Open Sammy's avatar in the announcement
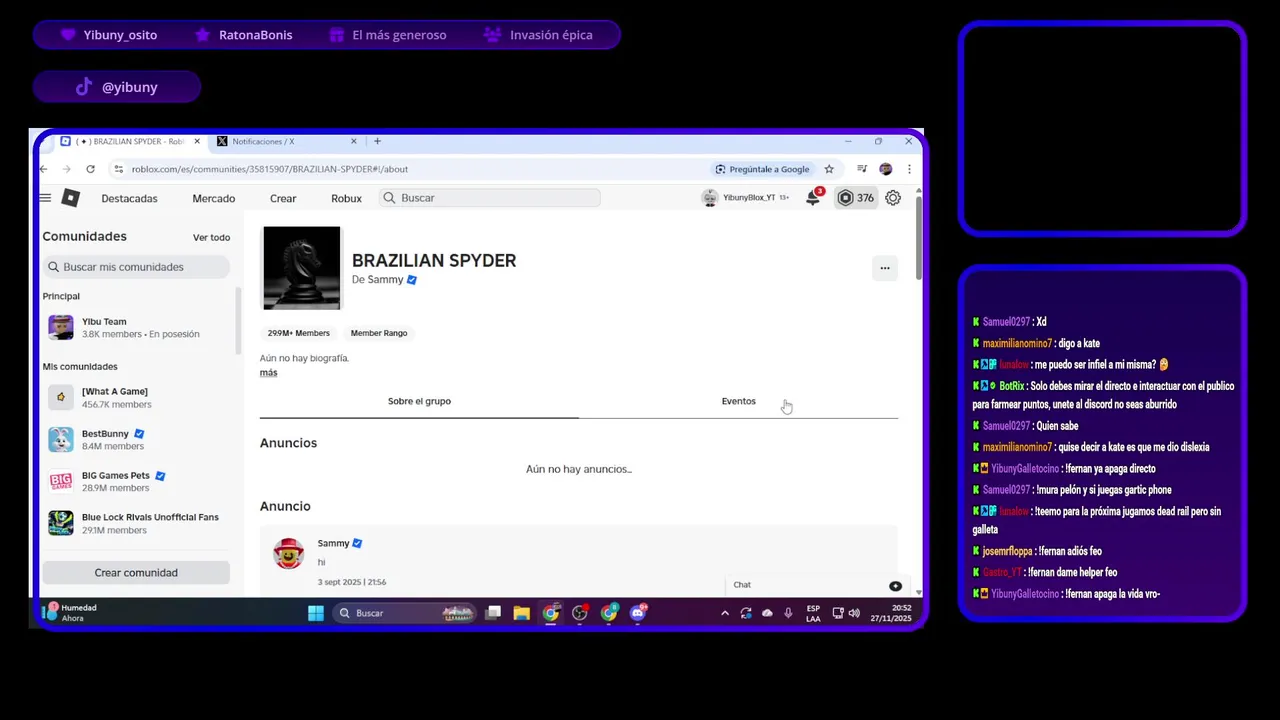 [x=289, y=553]
